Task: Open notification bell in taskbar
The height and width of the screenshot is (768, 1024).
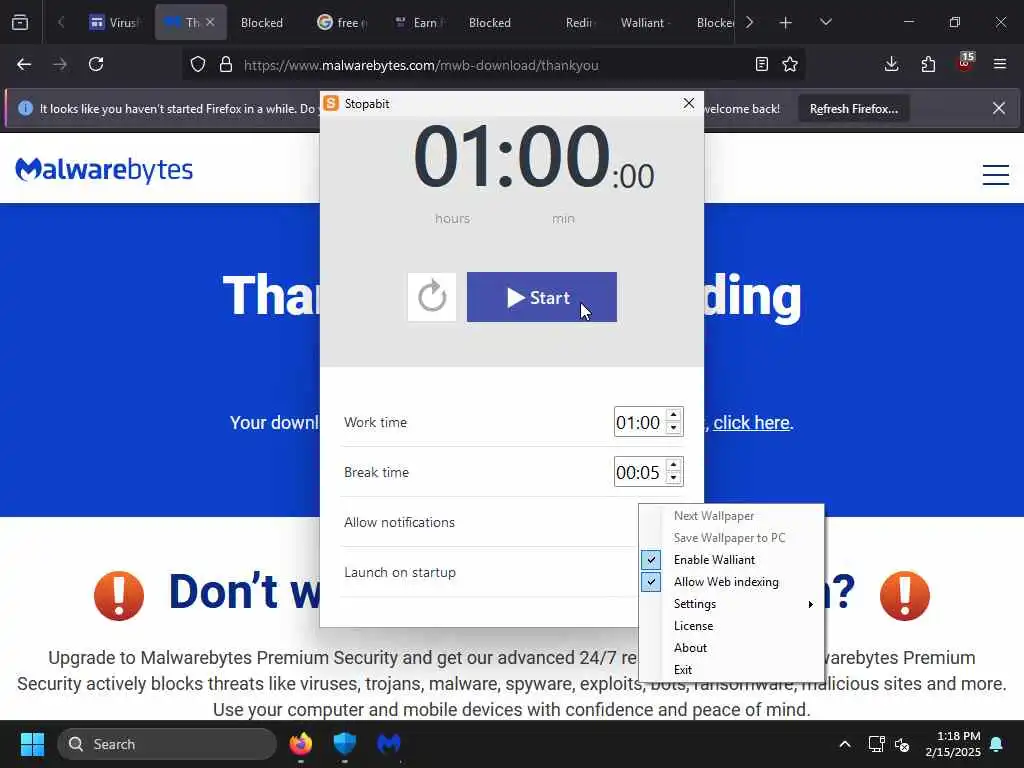Action: (x=997, y=744)
